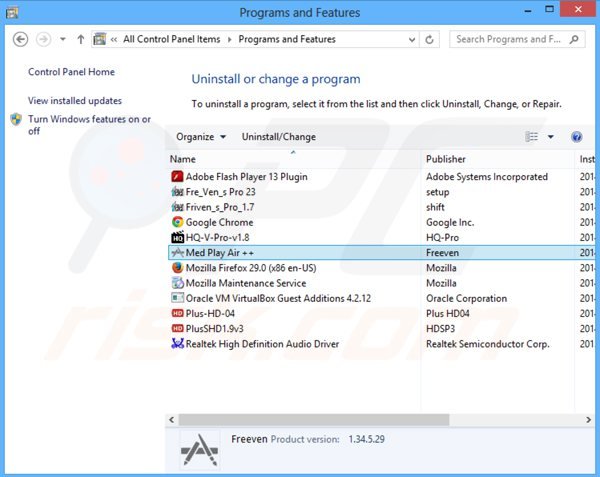This screenshot has width=600, height=477.
Task: Refresh the Programs and Features list
Action: [429, 39]
